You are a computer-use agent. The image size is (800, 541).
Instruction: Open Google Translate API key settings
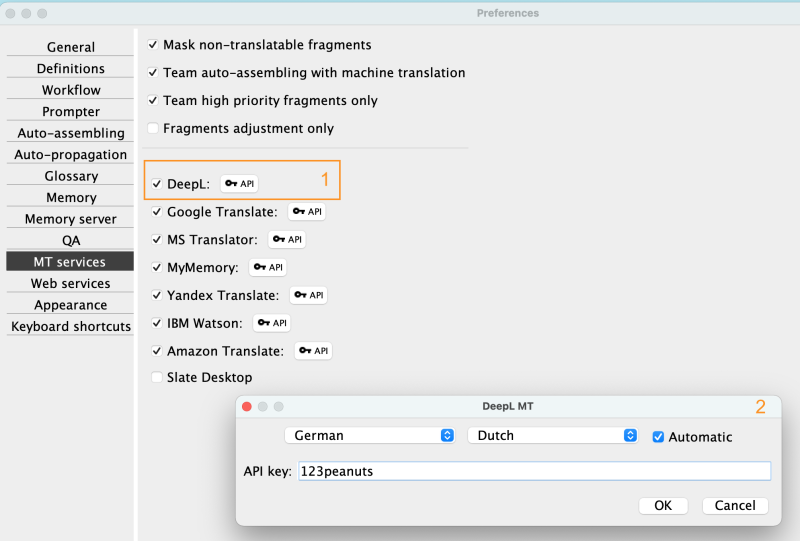(x=307, y=212)
